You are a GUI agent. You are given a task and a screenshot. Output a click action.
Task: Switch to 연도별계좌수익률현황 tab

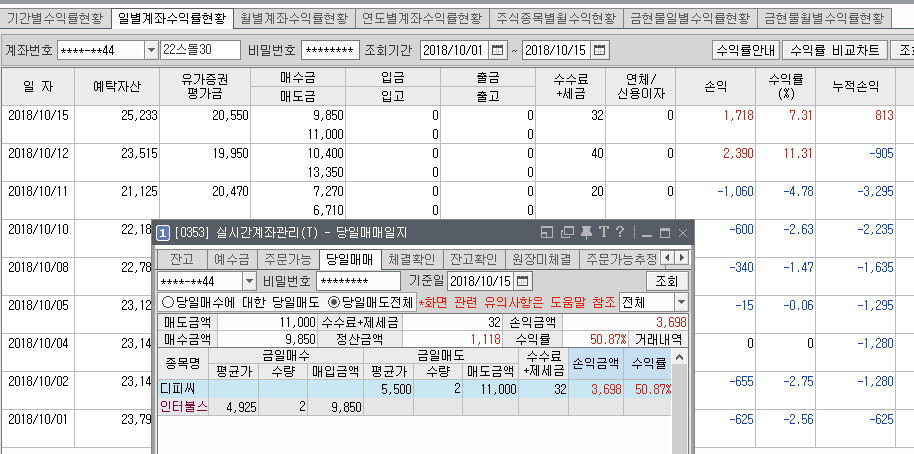[x=422, y=18]
